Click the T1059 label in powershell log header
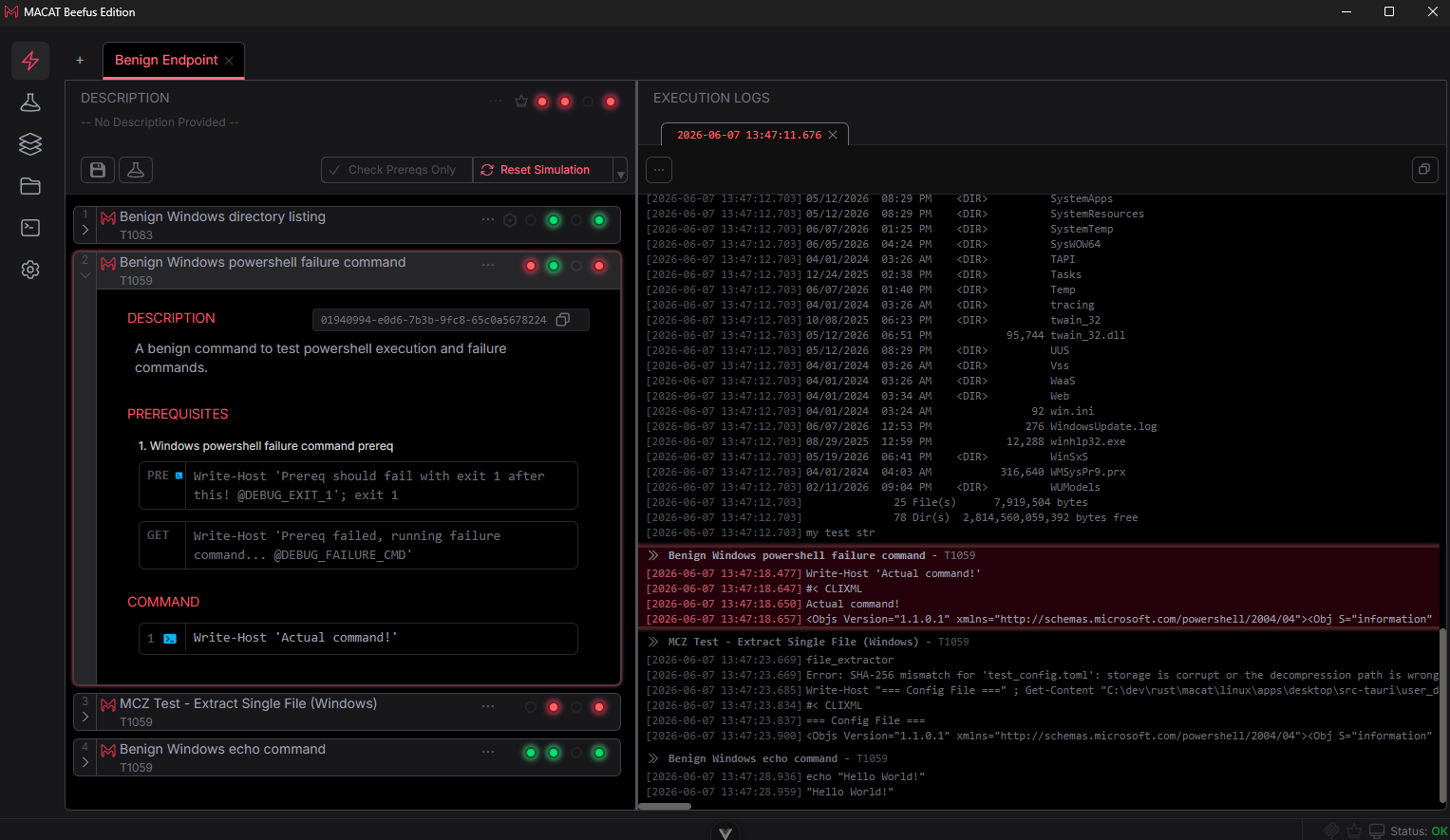Viewport: 1450px width, 840px height. coord(959,555)
